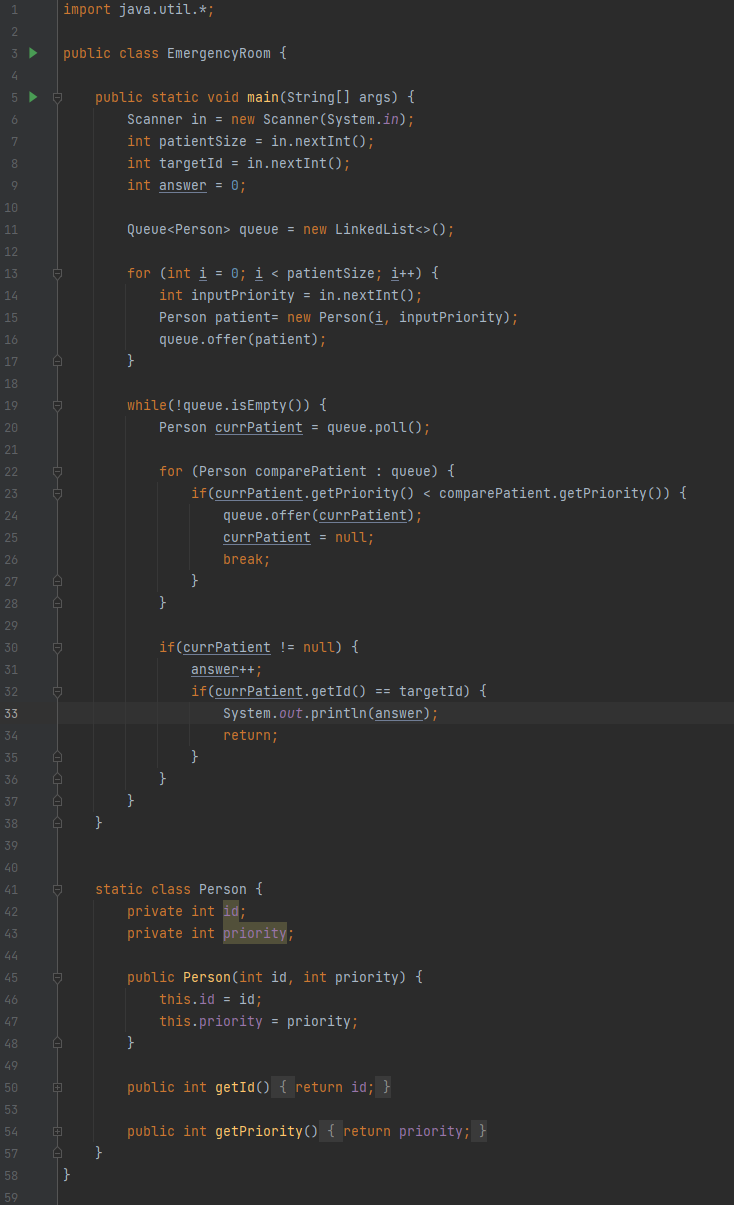Click 'Scanner(System.in)' constructor call
Image resolution: width=734 pixels, height=1205 pixels.
[x=335, y=119]
